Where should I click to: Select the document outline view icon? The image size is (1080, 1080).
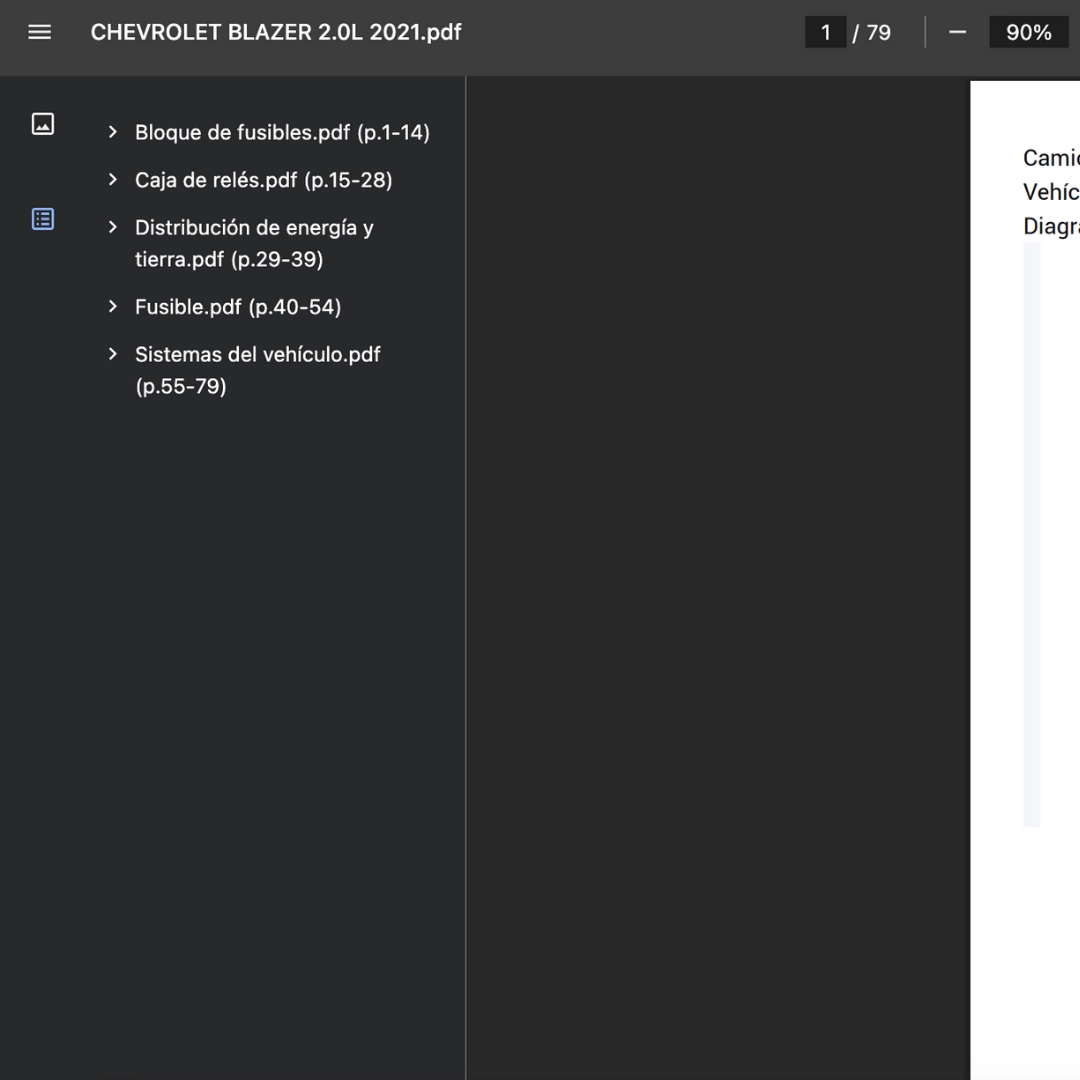tap(43, 219)
